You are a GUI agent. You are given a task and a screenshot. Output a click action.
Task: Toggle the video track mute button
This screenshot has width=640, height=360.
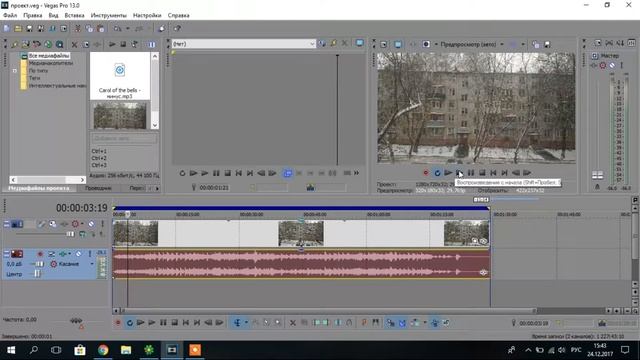[x=91, y=224]
